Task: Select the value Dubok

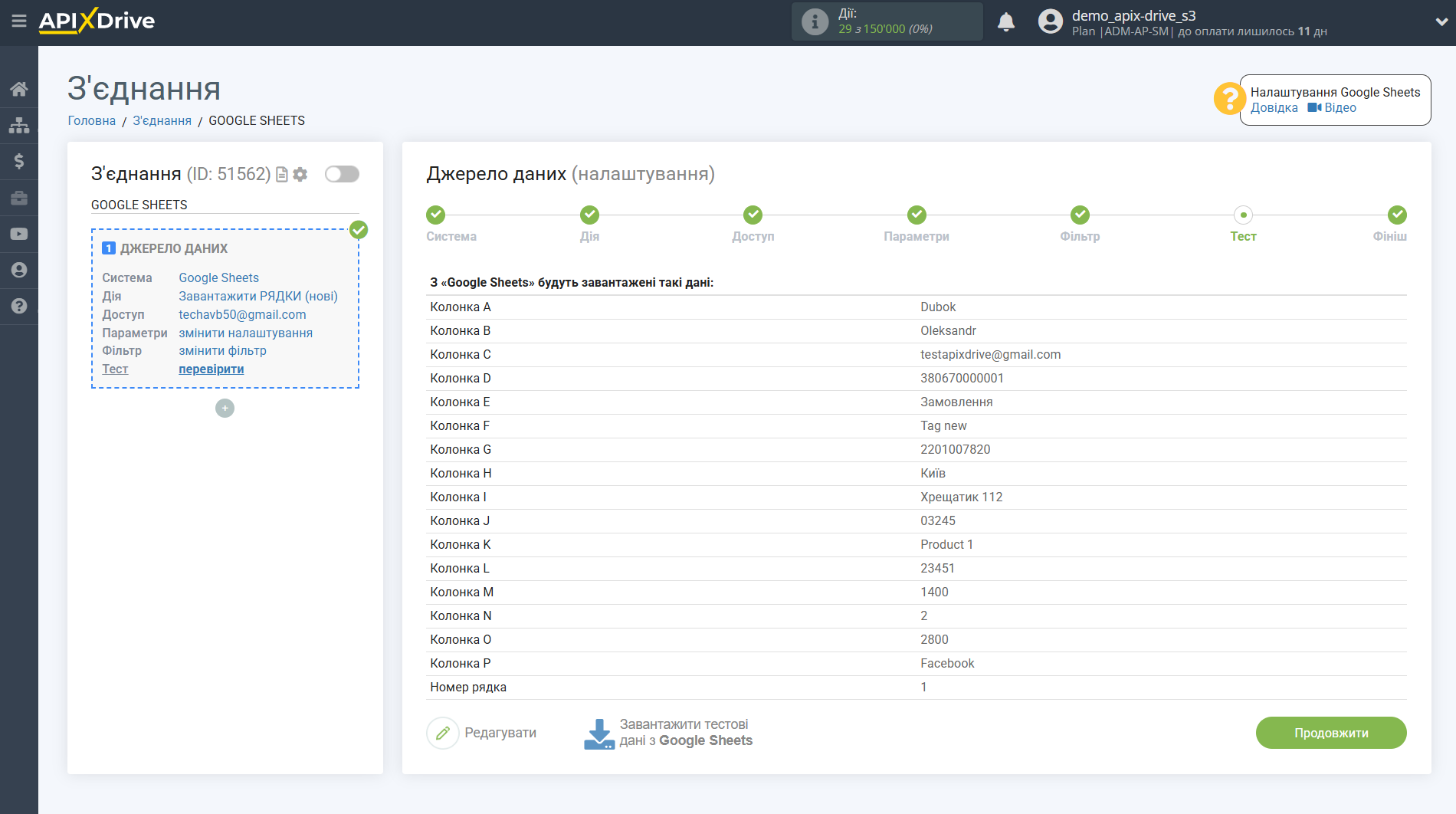Action: (x=938, y=307)
